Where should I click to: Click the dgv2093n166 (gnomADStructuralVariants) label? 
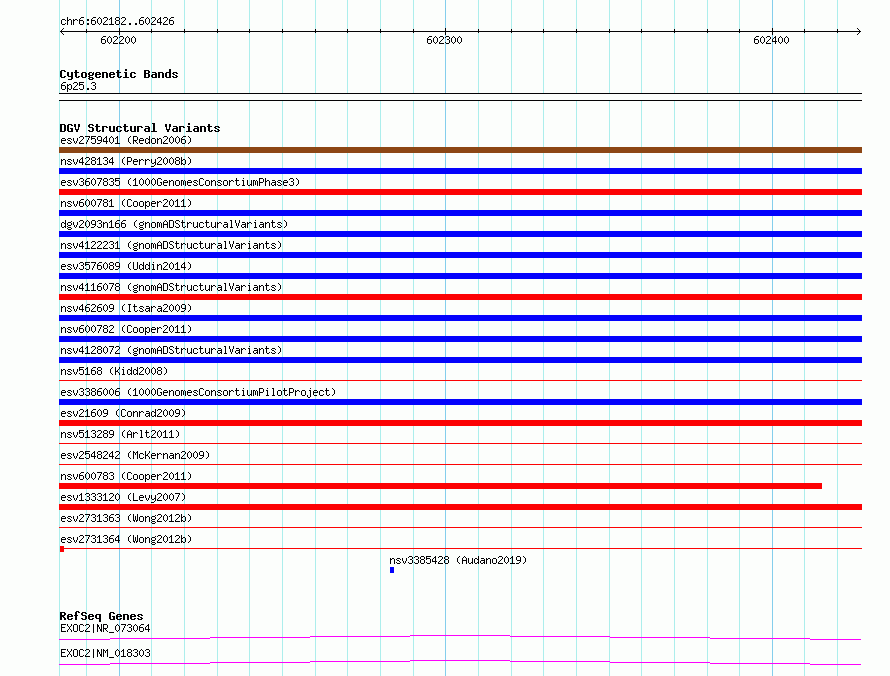pos(174,224)
